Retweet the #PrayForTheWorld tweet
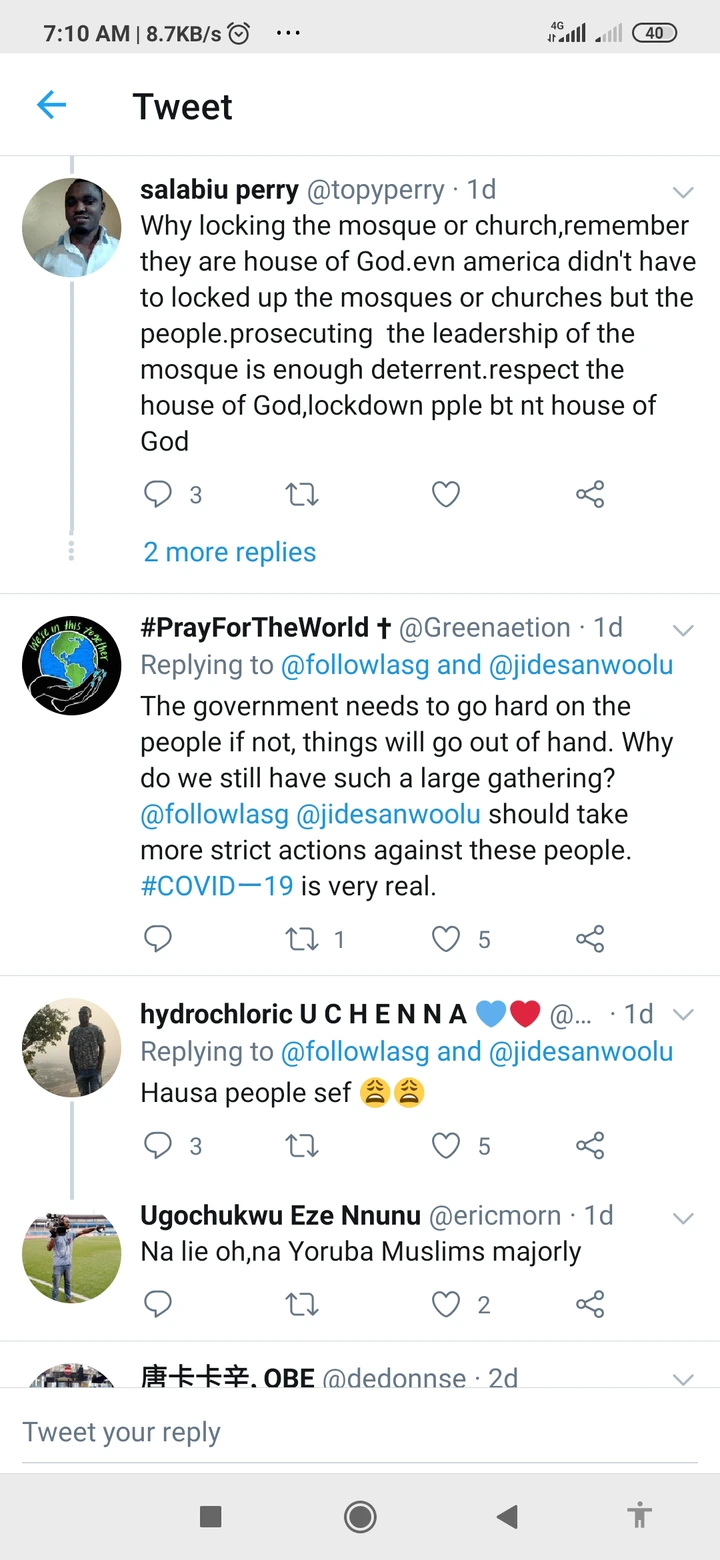Viewport: 720px width, 1560px height. (x=302, y=939)
